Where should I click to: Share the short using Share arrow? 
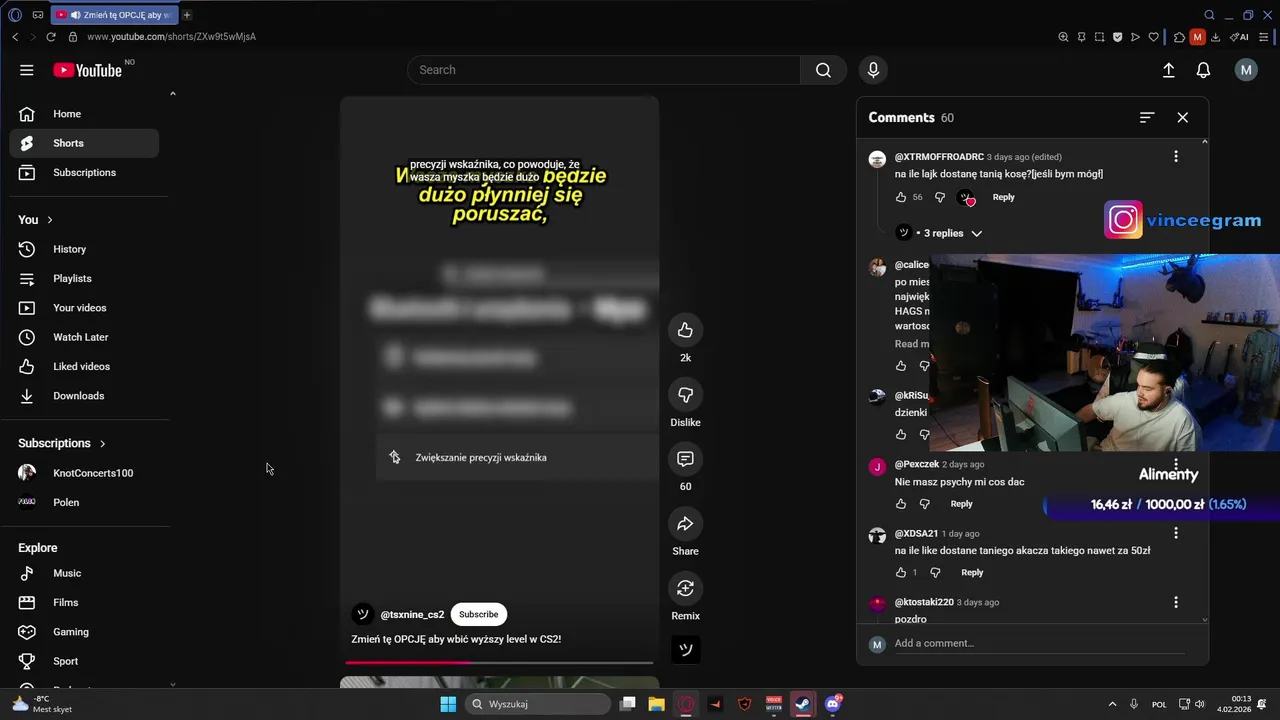click(x=685, y=524)
